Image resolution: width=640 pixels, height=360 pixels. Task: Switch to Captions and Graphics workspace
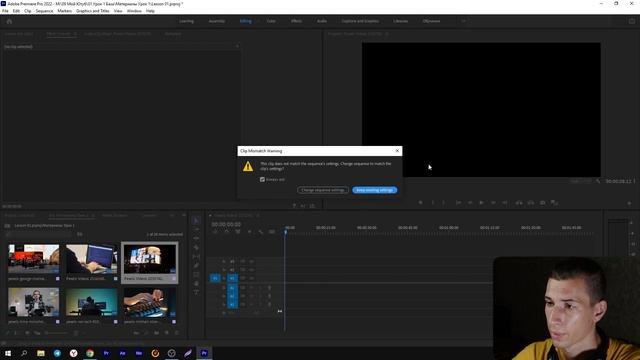(x=360, y=21)
